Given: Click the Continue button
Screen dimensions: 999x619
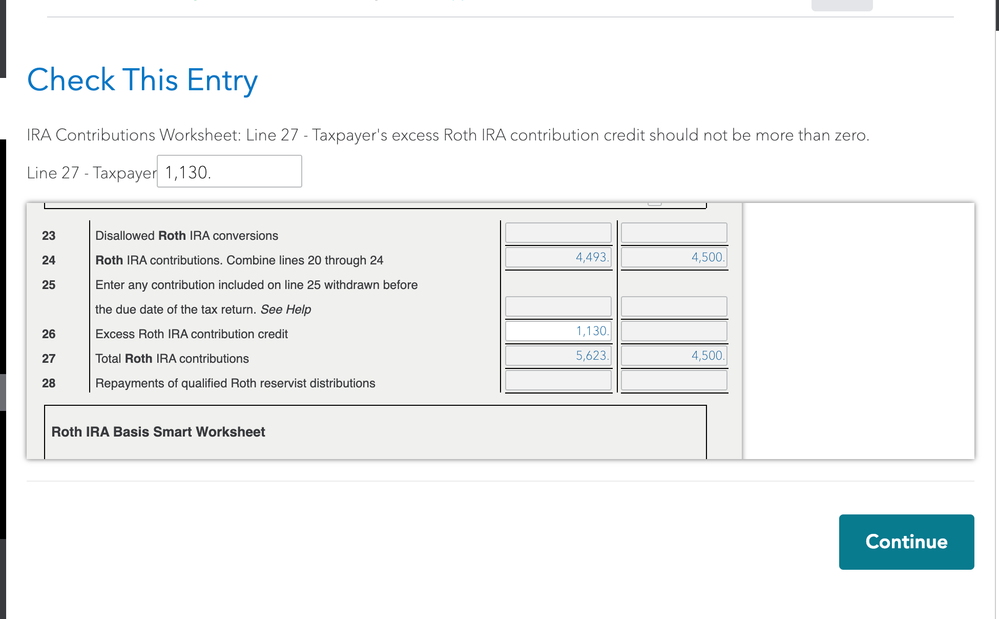Looking at the screenshot, I should 906,542.
